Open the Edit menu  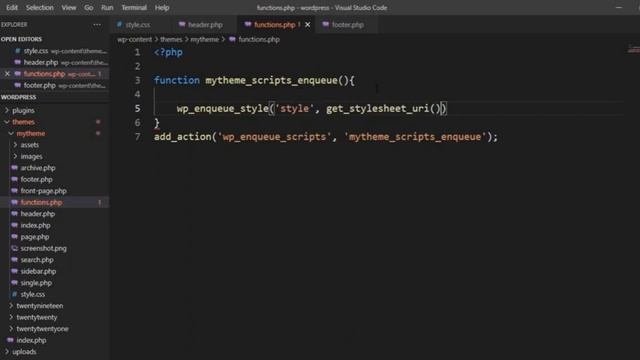click(x=12, y=7)
